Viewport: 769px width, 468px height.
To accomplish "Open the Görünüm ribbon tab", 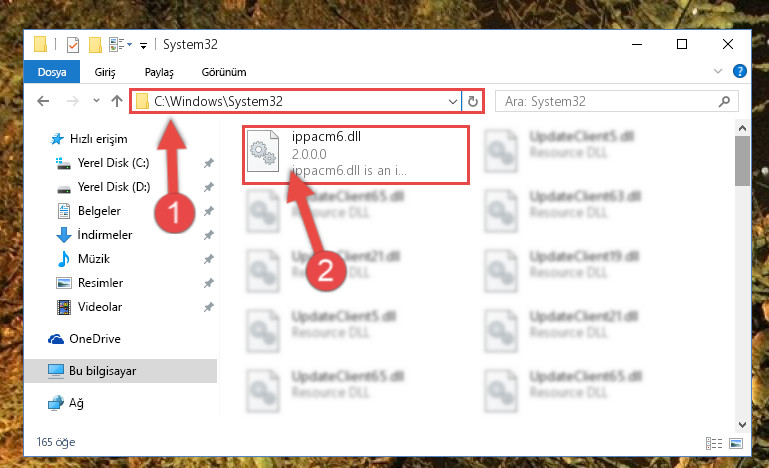I will click(x=224, y=72).
